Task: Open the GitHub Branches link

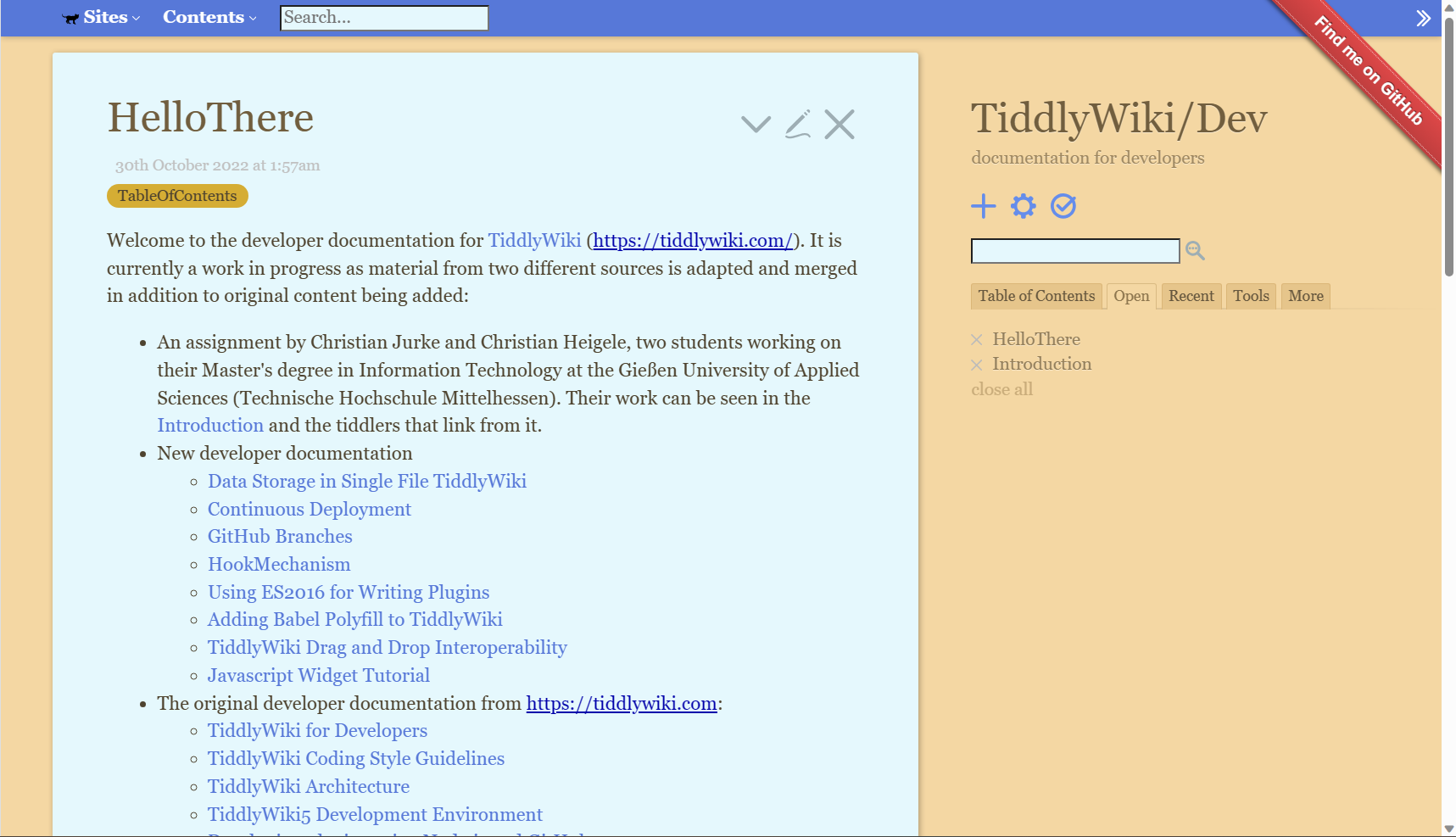Action: point(280,537)
